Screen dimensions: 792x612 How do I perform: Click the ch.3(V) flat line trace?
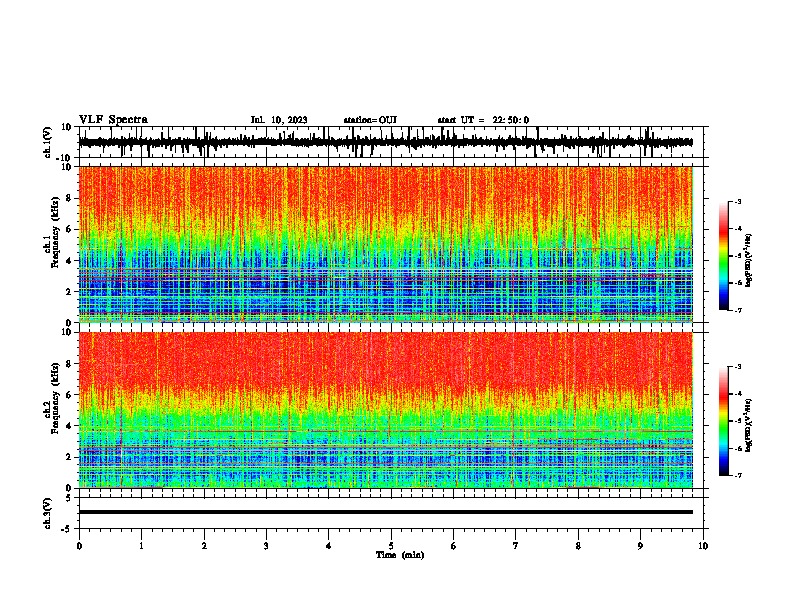pyautogui.click(x=385, y=512)
